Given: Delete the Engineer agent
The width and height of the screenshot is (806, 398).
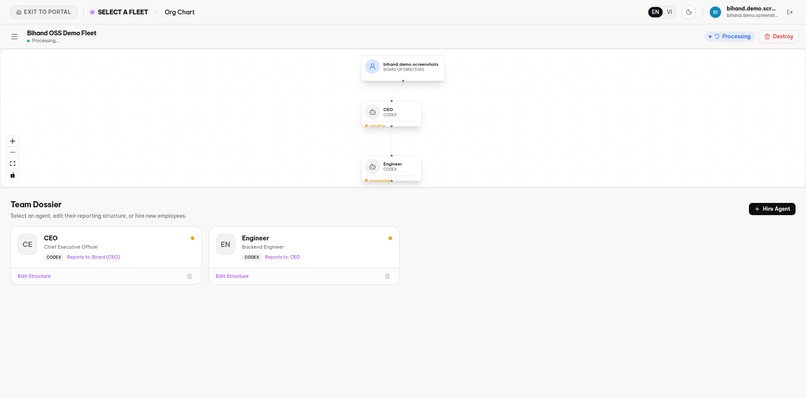Looking at the screenshot, I should 387,276.
